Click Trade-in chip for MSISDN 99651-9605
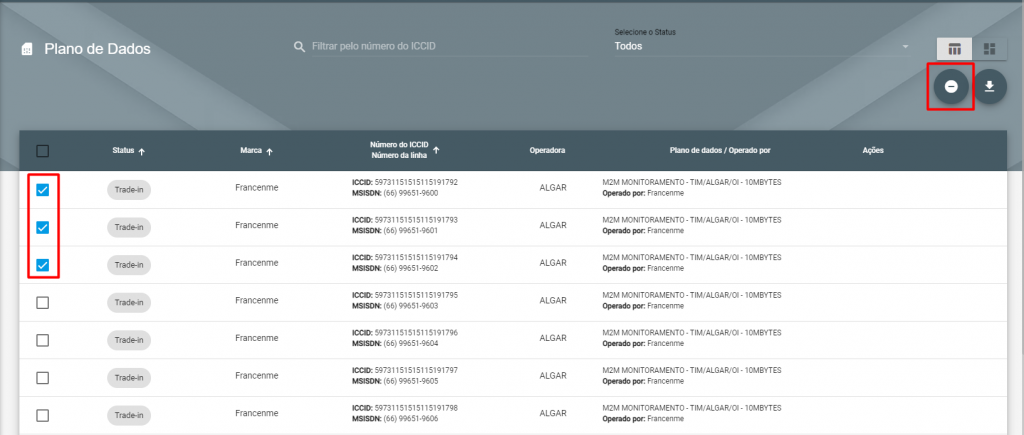1024x435 pixels. tap(129, 378)
